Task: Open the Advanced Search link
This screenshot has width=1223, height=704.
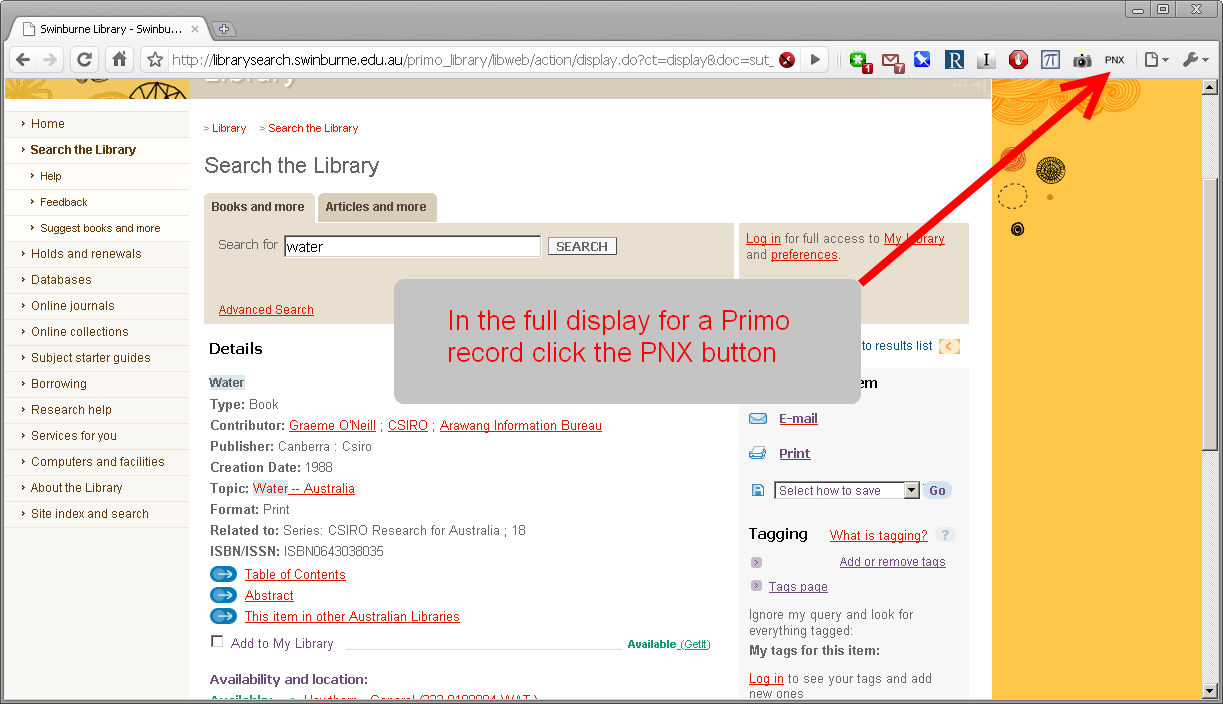Action: (266, 310)
